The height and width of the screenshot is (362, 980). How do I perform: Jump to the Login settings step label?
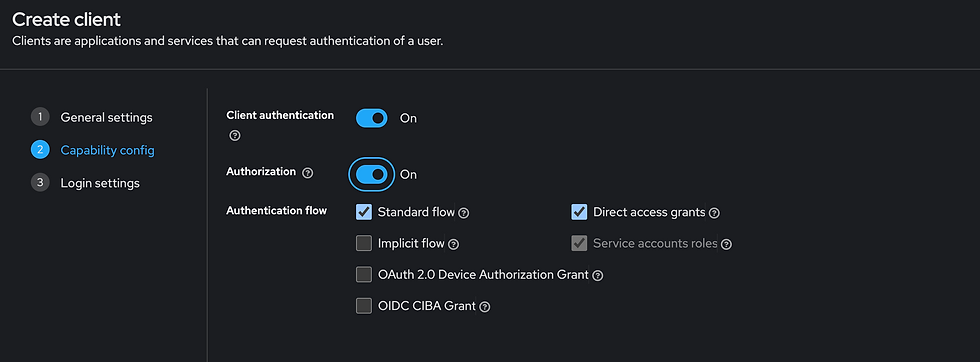[100, 183]
